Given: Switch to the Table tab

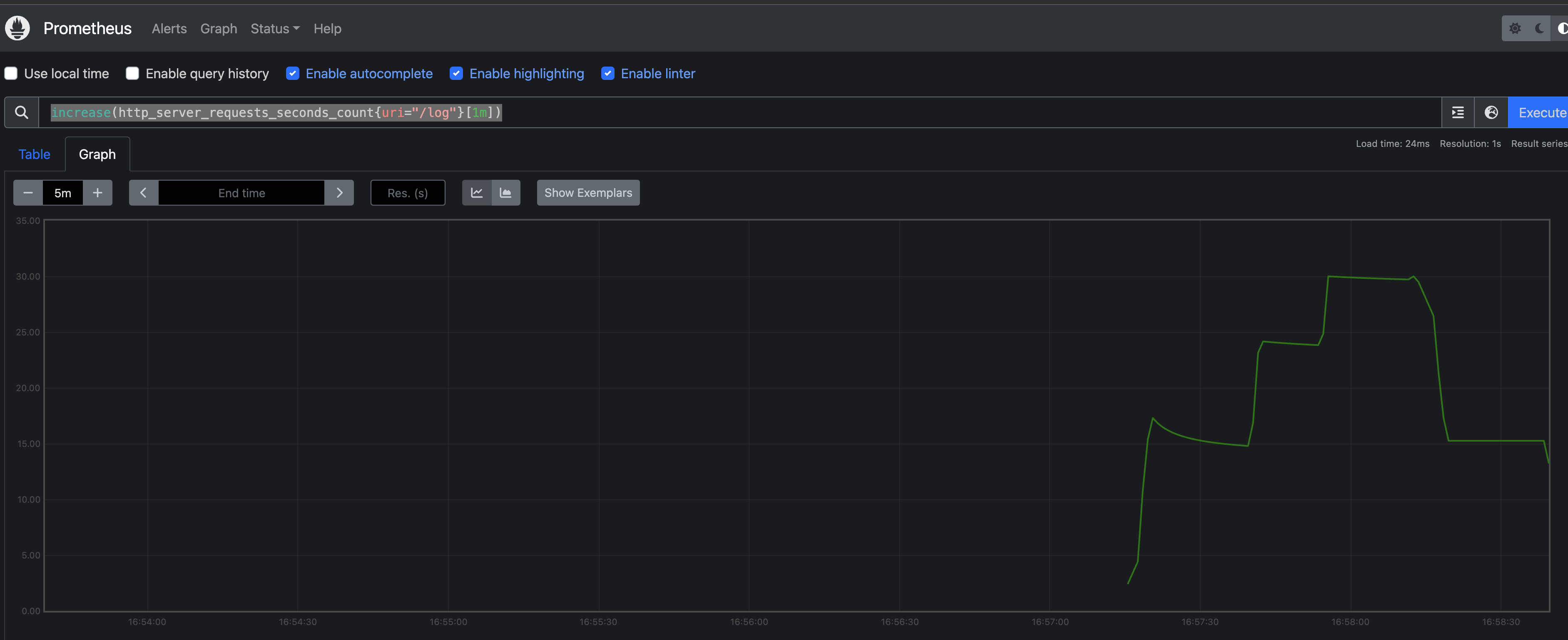Looking at the screenshot, I should click(x=34, y=154).
